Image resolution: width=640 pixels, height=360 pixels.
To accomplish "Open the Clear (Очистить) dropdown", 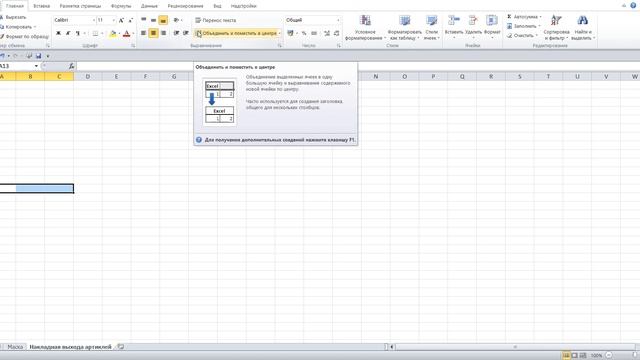I will point(522,36).
